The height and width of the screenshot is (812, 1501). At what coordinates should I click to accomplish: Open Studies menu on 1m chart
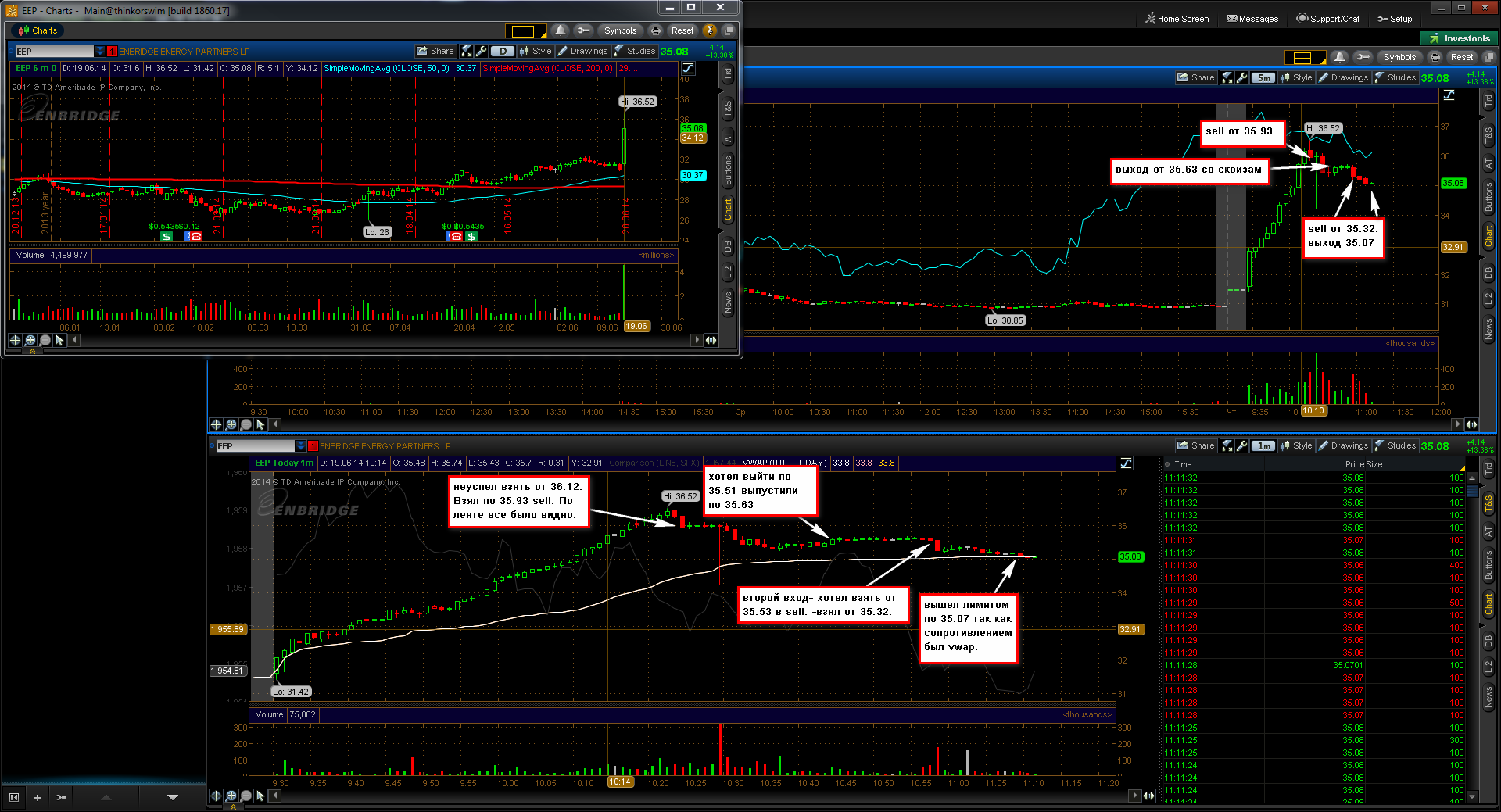click(1395, 445)
